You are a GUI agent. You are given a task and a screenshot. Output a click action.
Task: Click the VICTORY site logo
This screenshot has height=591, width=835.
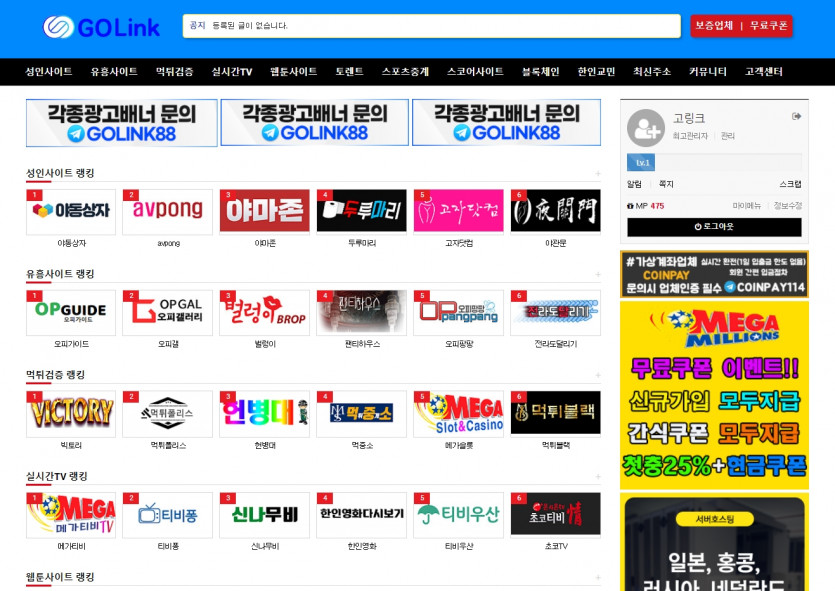[x=70, y=413]
